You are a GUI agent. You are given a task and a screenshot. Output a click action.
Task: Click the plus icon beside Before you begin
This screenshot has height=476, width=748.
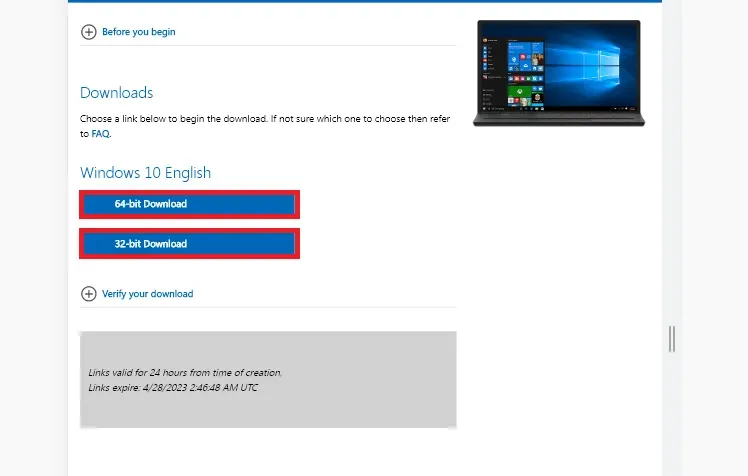[x=89, y=32]
